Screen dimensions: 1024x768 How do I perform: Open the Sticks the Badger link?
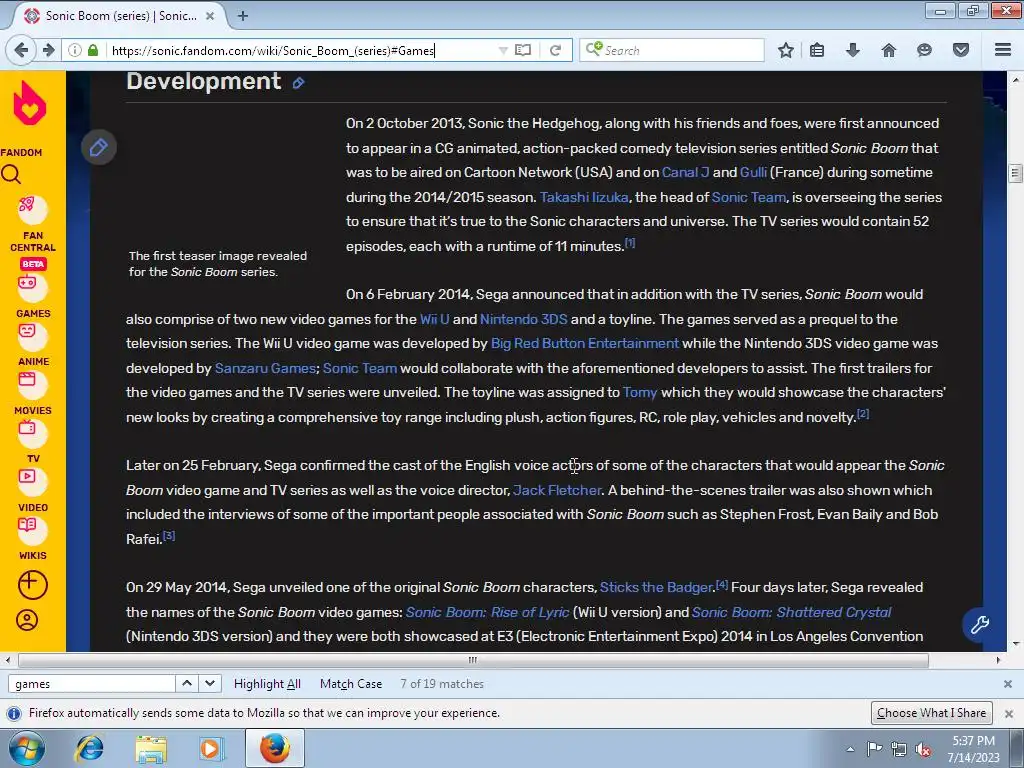(656, 587)
